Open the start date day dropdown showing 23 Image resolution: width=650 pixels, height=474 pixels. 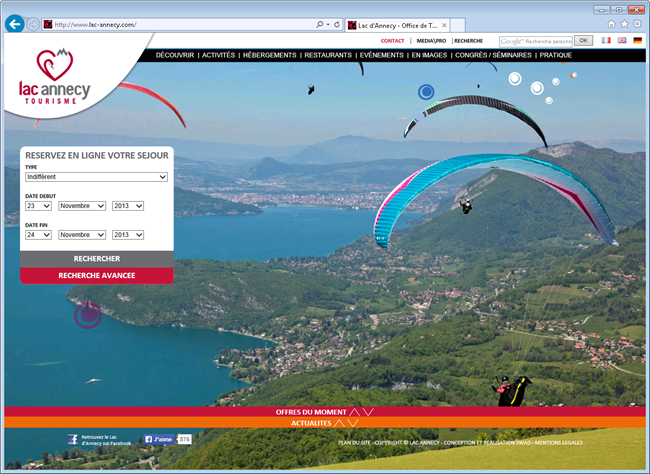38,206
